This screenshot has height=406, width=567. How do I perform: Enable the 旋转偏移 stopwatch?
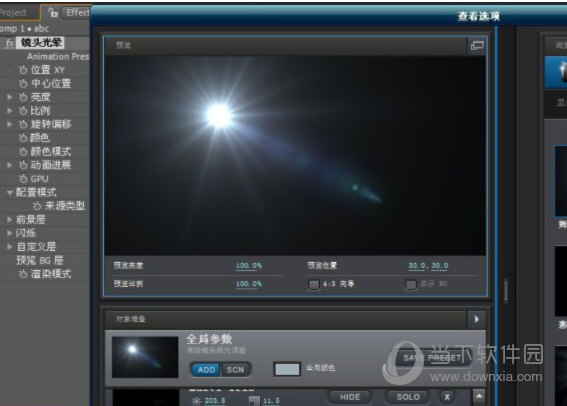(x=23, y=124)
